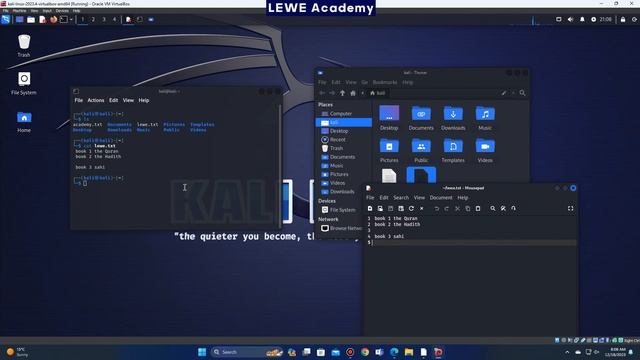Click Mousepad paste icon
Viewport: 640px width, 360px height.
click(x=478, y=209)
